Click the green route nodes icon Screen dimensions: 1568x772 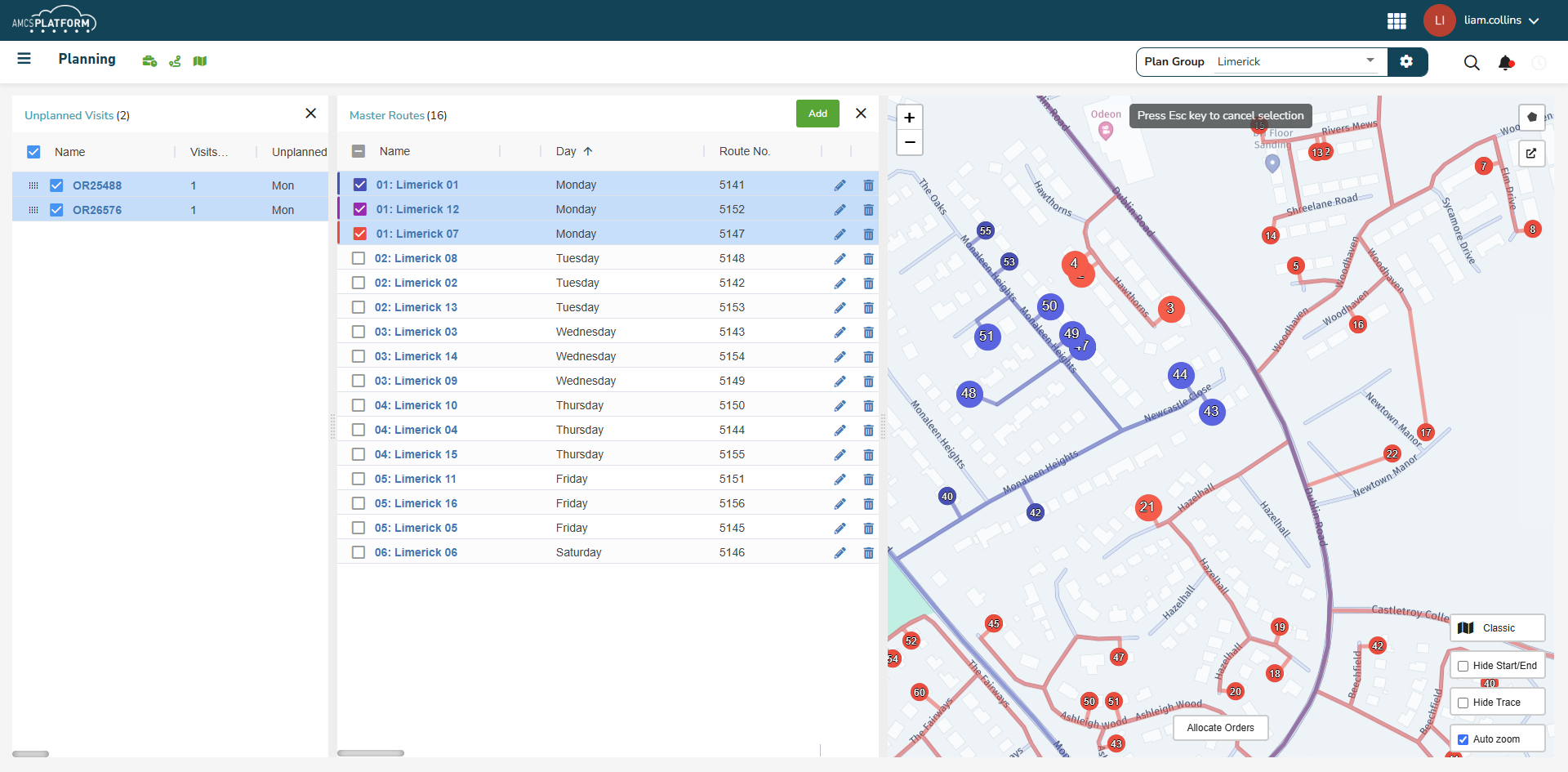coord(175,61)
